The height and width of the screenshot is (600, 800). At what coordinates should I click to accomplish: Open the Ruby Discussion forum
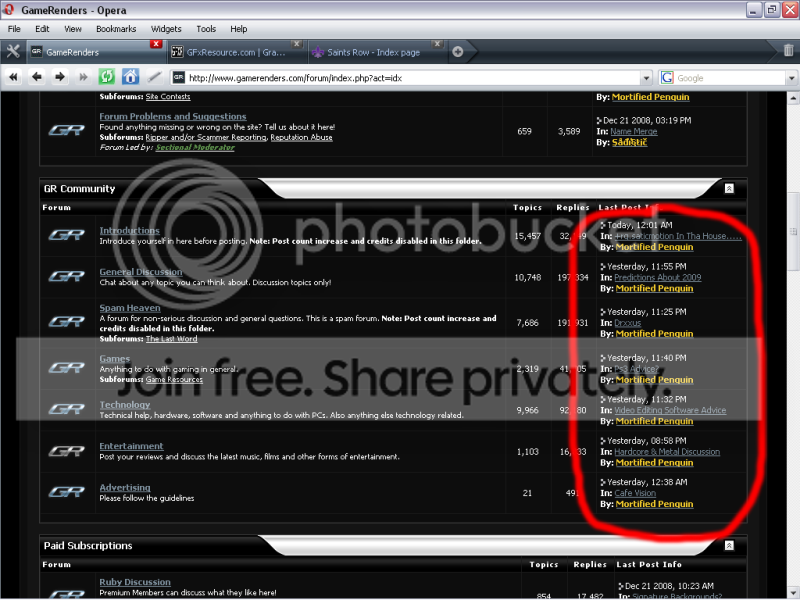click(135, 582)
